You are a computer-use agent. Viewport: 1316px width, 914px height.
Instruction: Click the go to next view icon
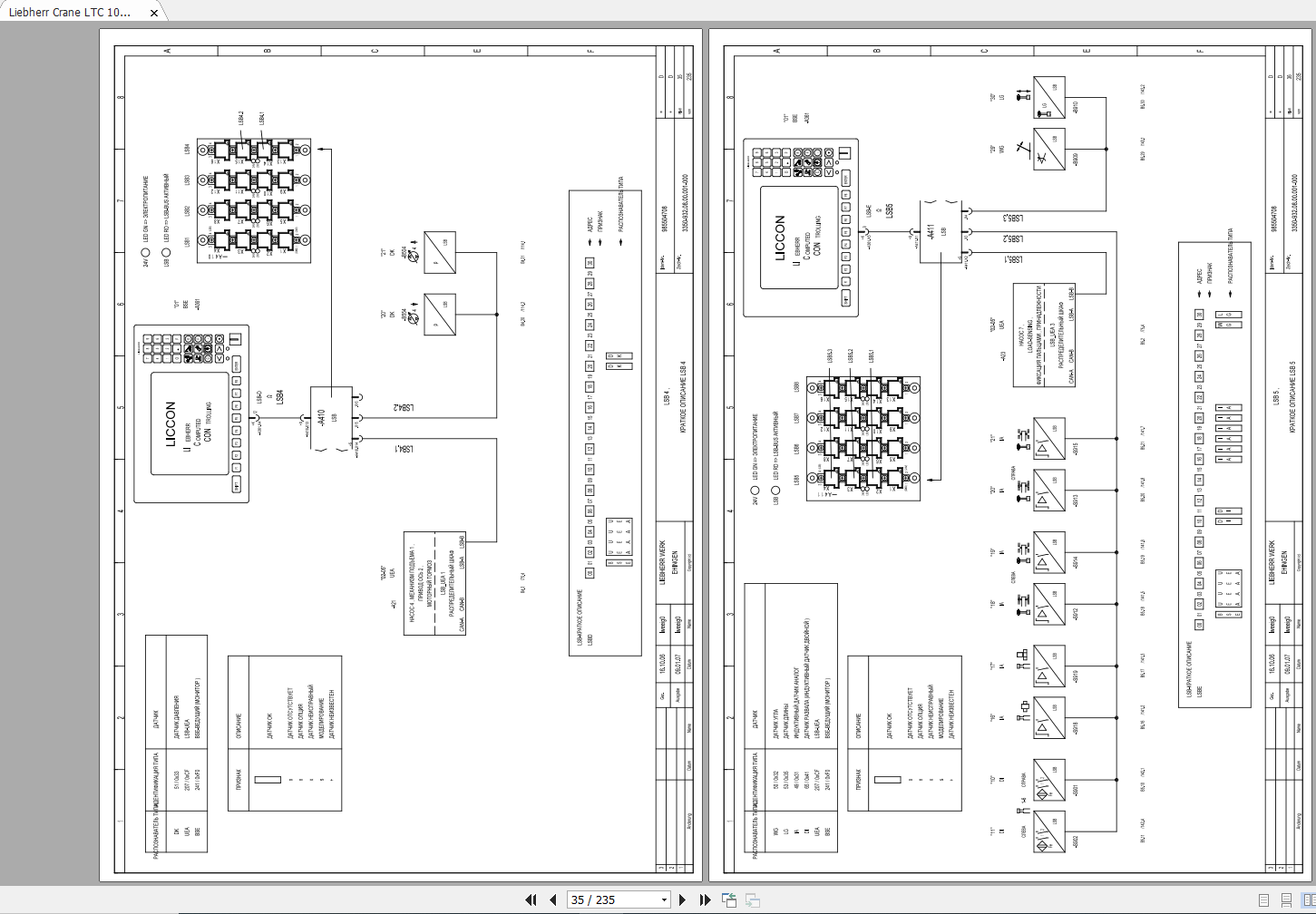click(752, 899)
